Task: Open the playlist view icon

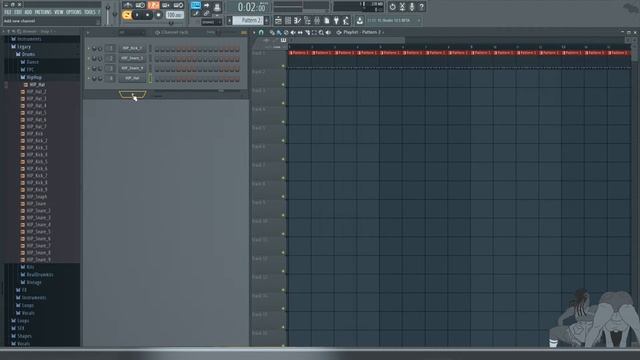Action: tap(278, 20)
